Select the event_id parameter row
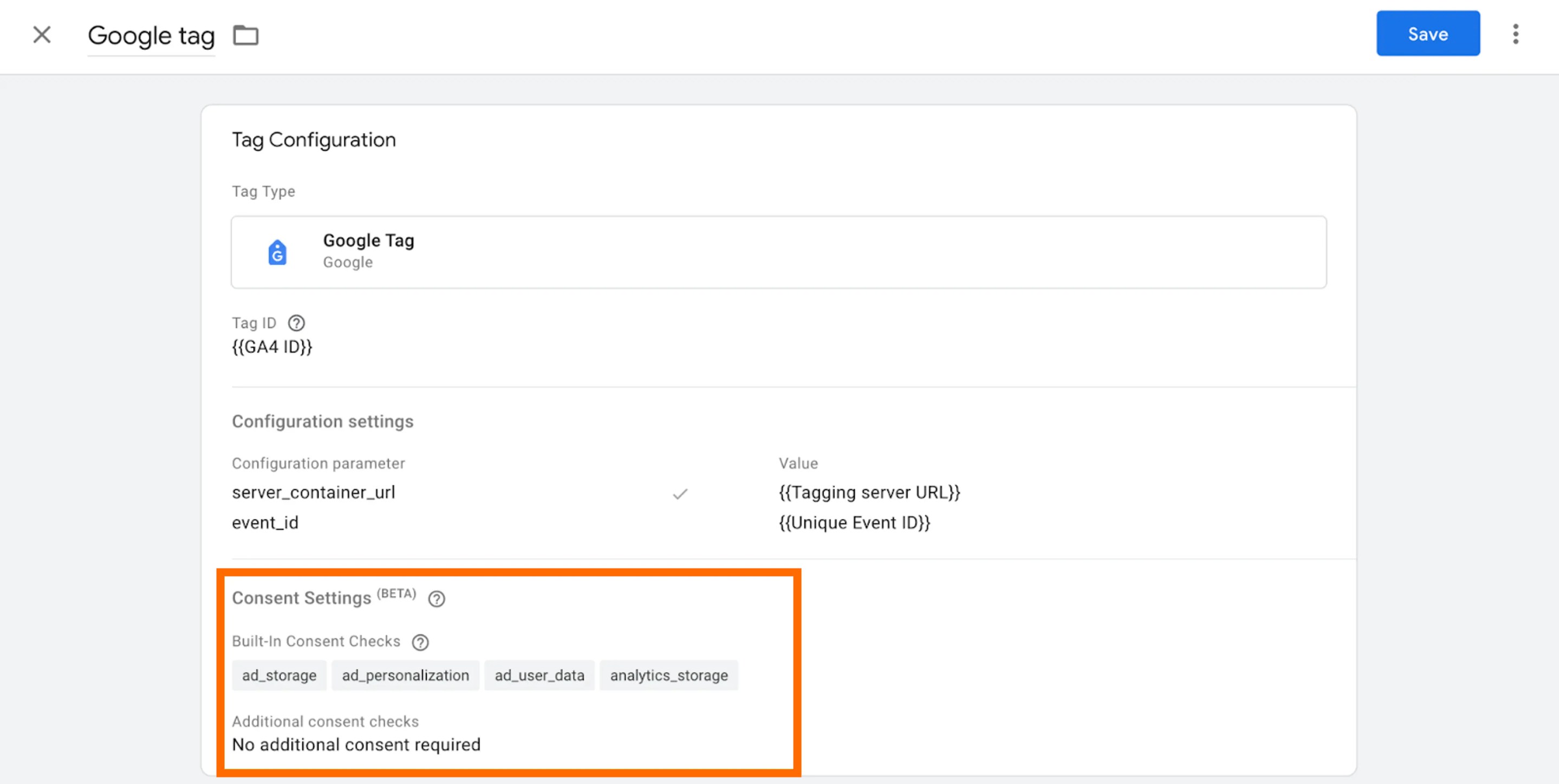The height and width of the screenshot is (784, 1559). [265, 522]
